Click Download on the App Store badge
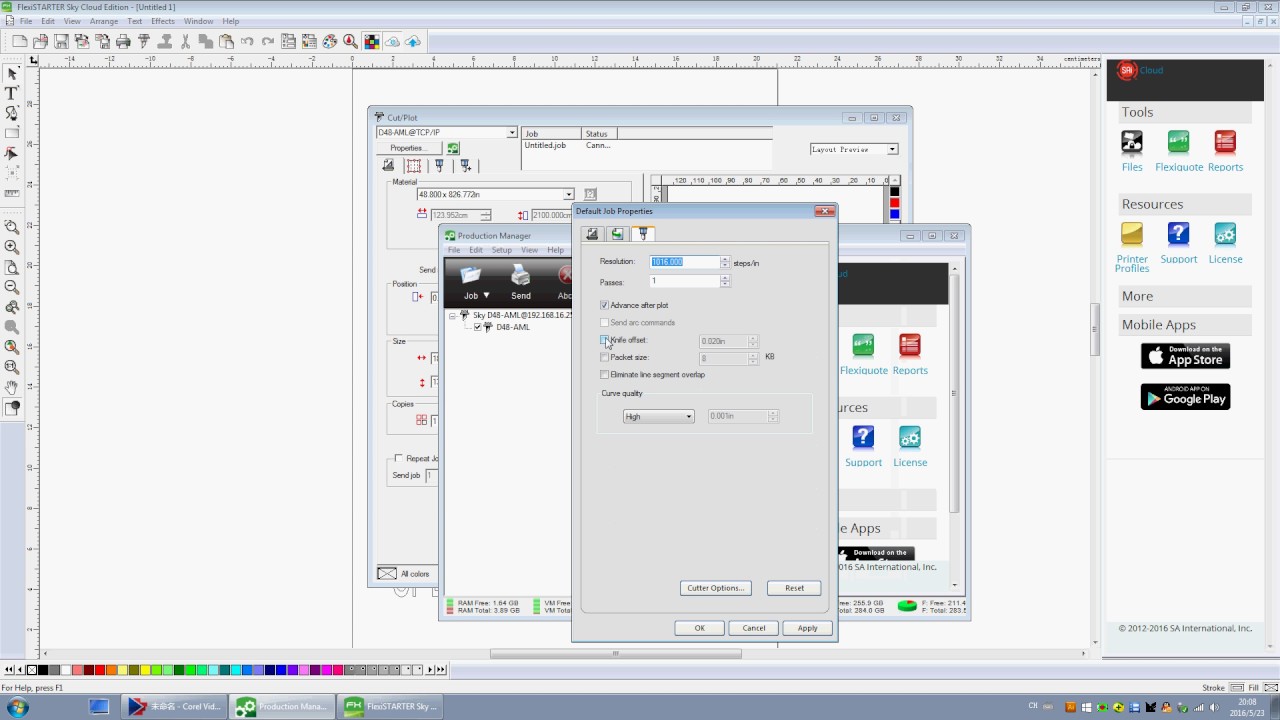 pos(1185,356)
